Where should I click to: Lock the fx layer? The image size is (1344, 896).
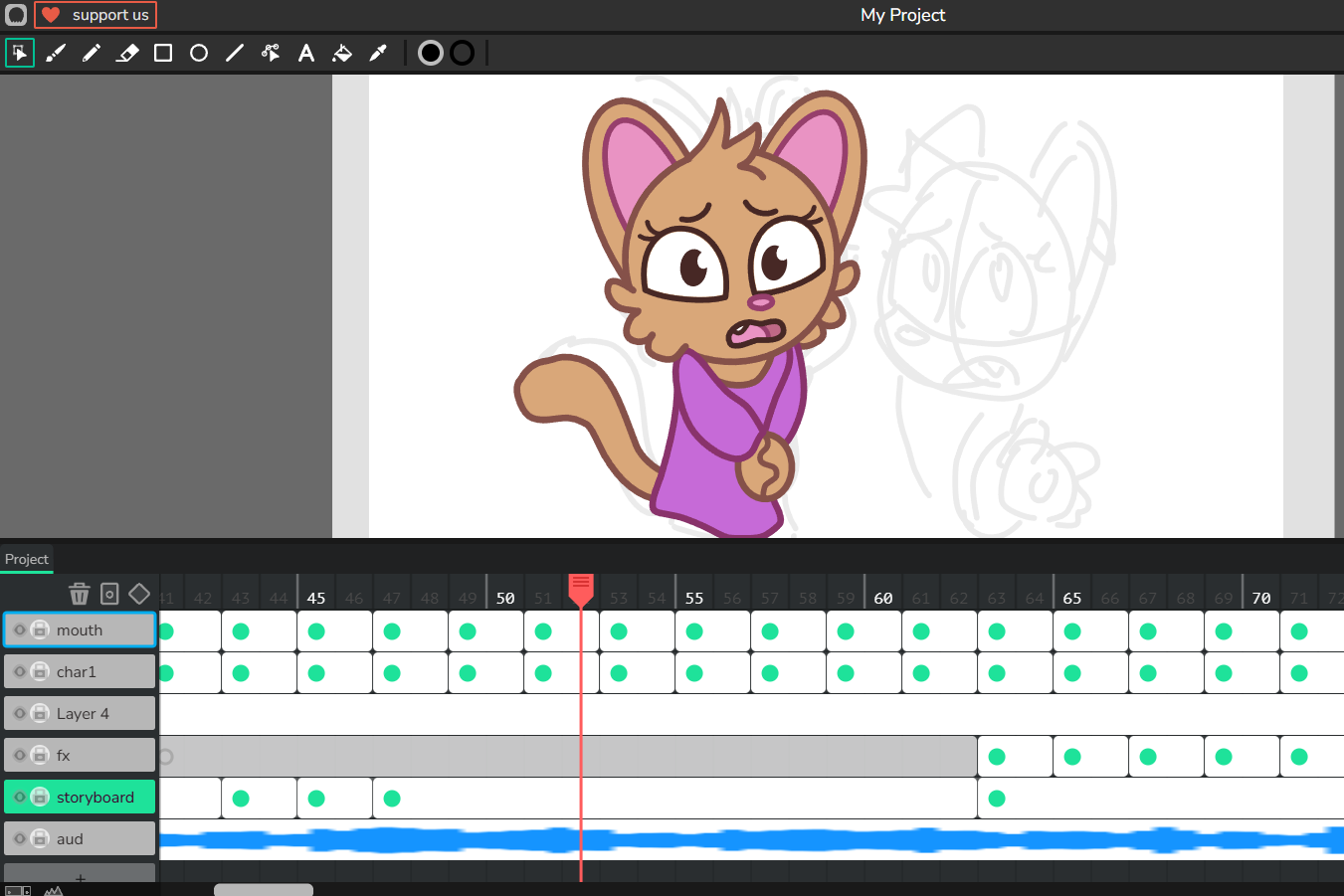coord(40,755)
